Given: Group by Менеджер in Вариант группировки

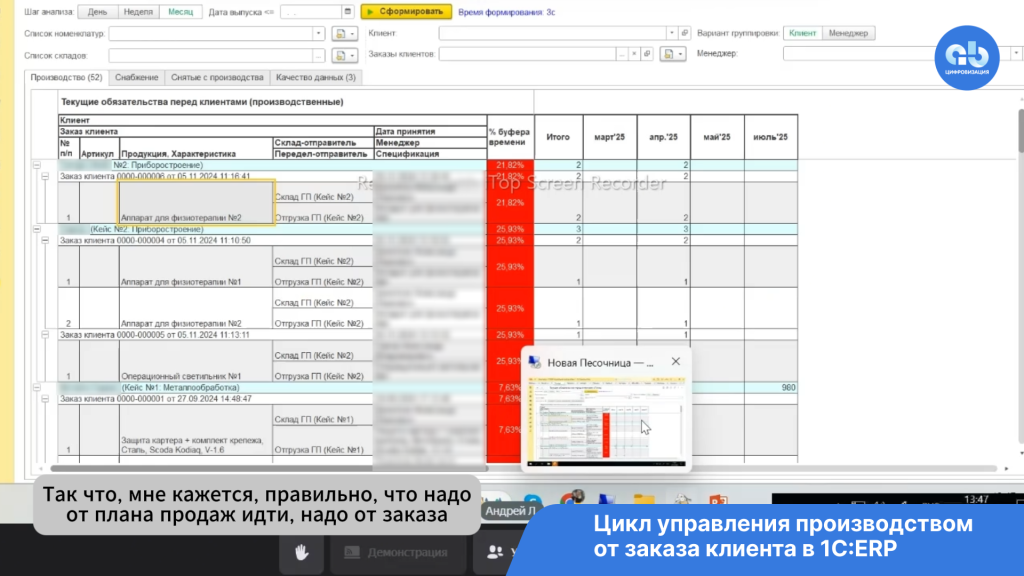Looking at the screenshot, I should pos(848,33).
